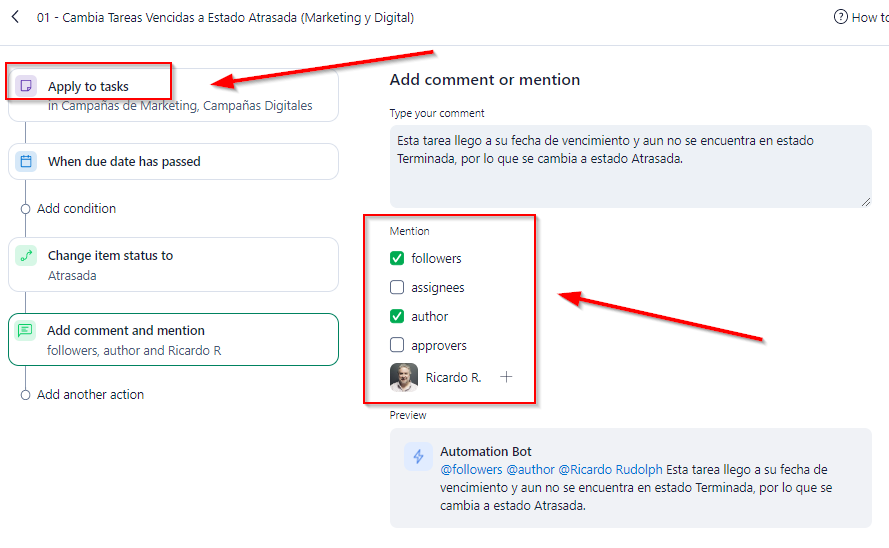This screenshot has height=548, width=889.
Task: Click the comment and mention icon
Action: point(26,331)
